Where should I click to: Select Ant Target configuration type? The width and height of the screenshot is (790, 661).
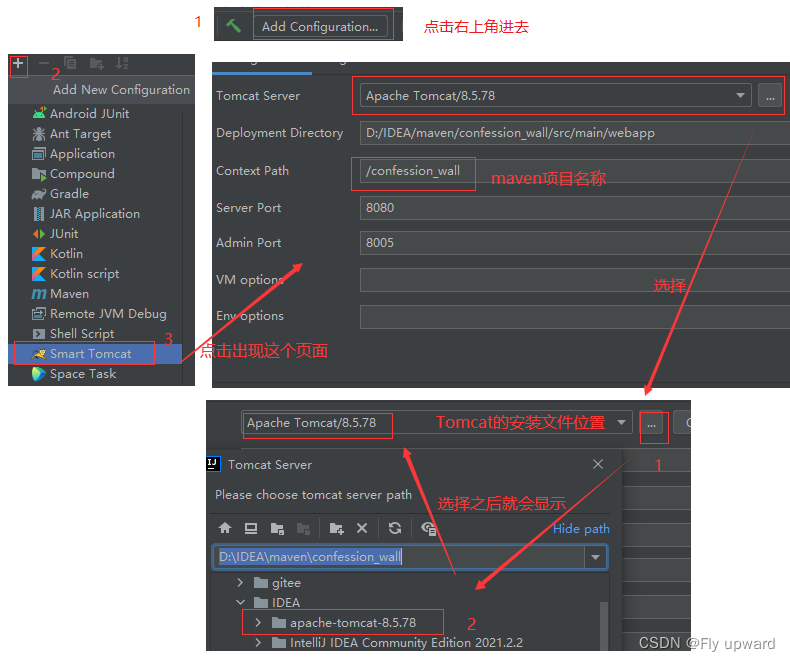[x=81, y=134]
